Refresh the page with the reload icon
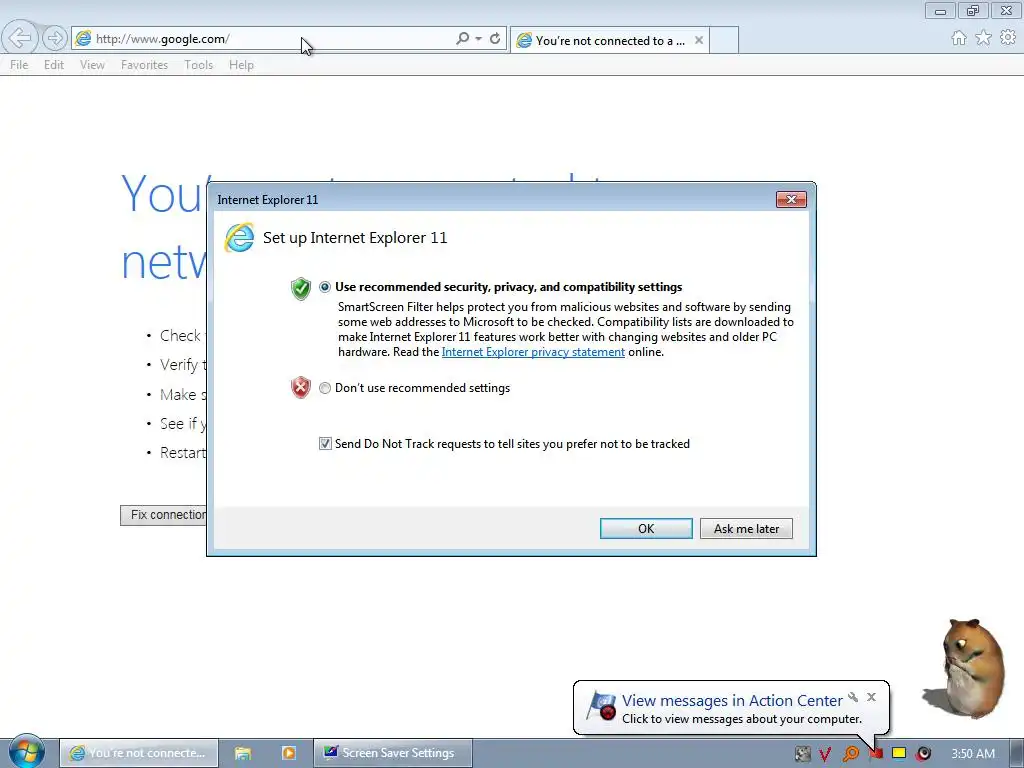This screenshot has height=768, width=1024. point(495,39)
